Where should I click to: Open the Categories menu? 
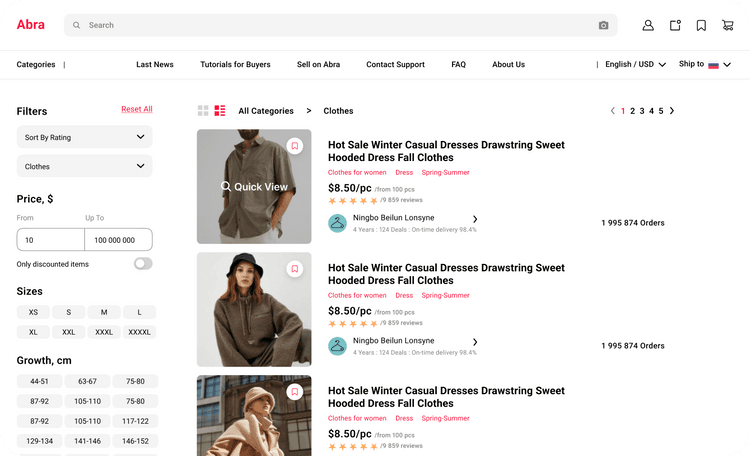coord(36,64)
